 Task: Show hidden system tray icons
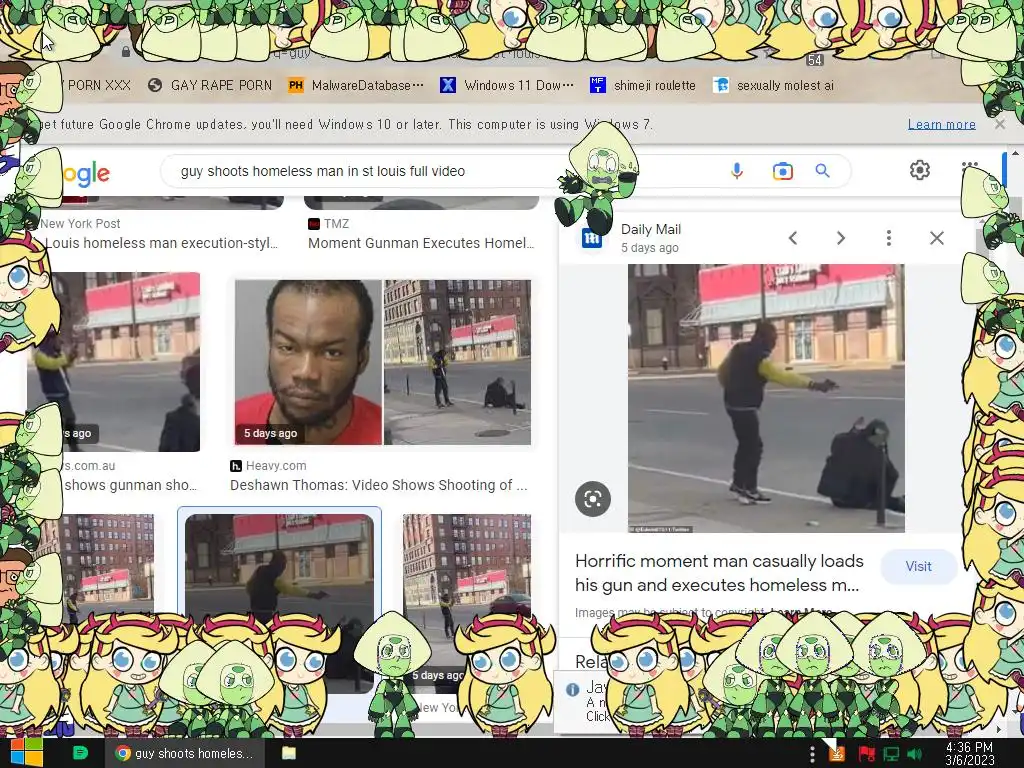(x=812, y=754)
